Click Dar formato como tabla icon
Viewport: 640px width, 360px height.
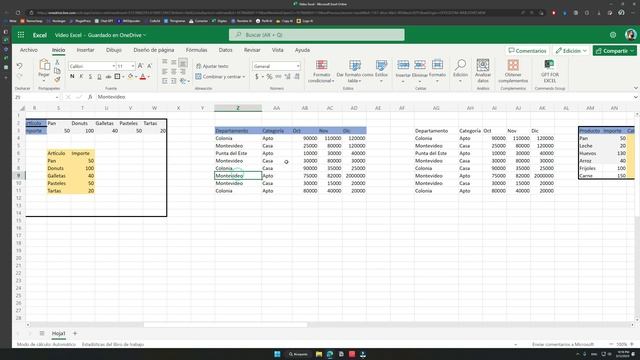point(355,65)
